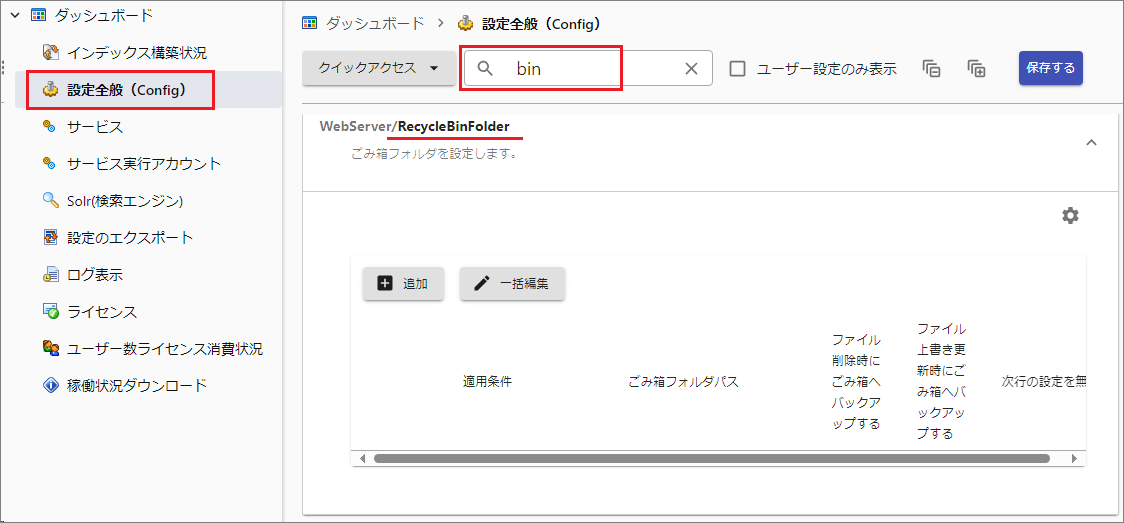Toggle ユーザー設定のみ表示 checkbox
Image resolution: width=1124 pixels, height=523 pixels.
pos(738,69)
